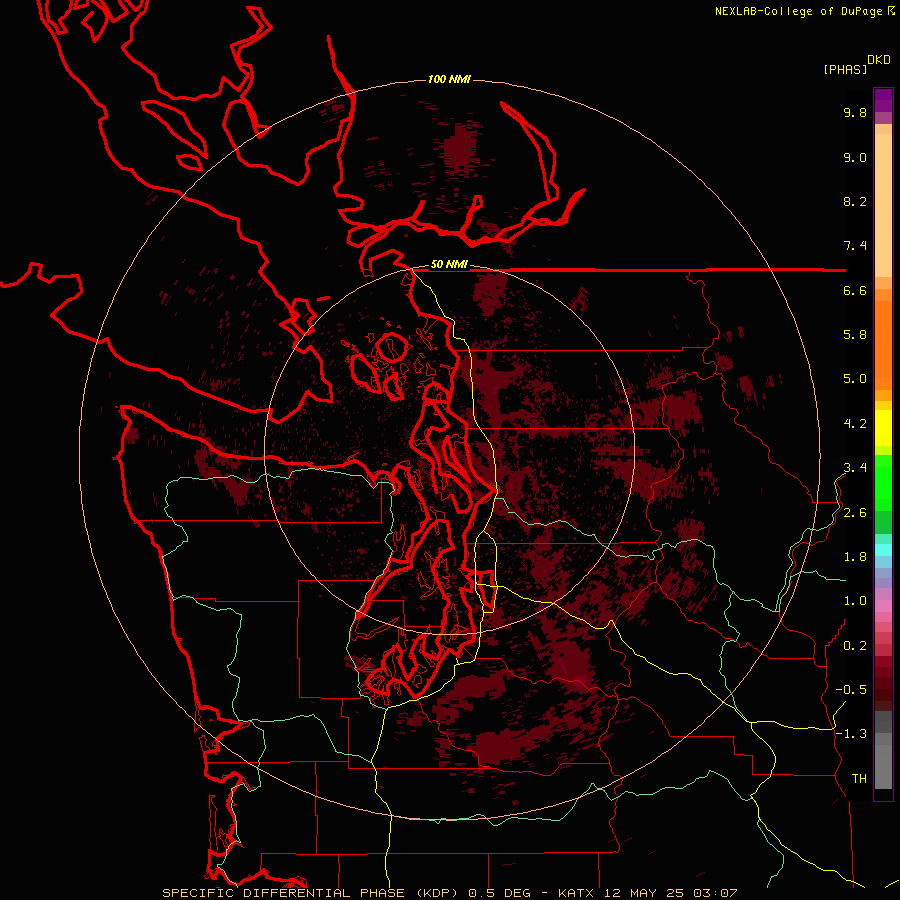Click the 5.8 legend value
This screenshot has height=900, width=900.
pos(855,335)
